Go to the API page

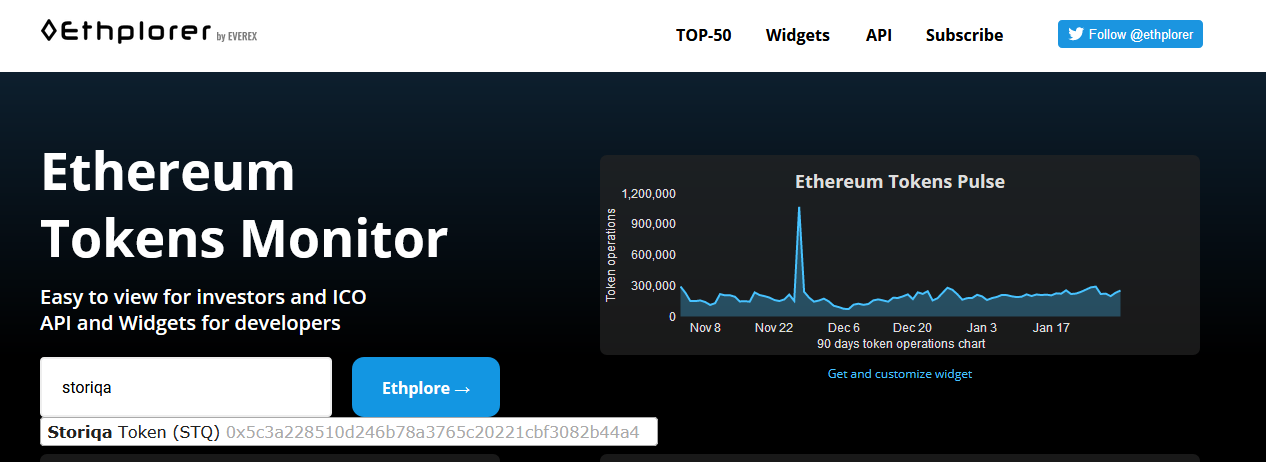click(x=879, y=35)
